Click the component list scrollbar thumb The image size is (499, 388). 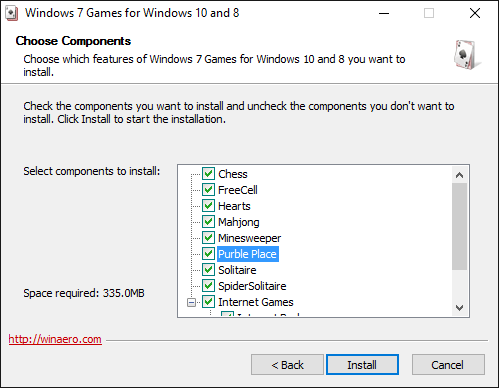pos(459,226)
